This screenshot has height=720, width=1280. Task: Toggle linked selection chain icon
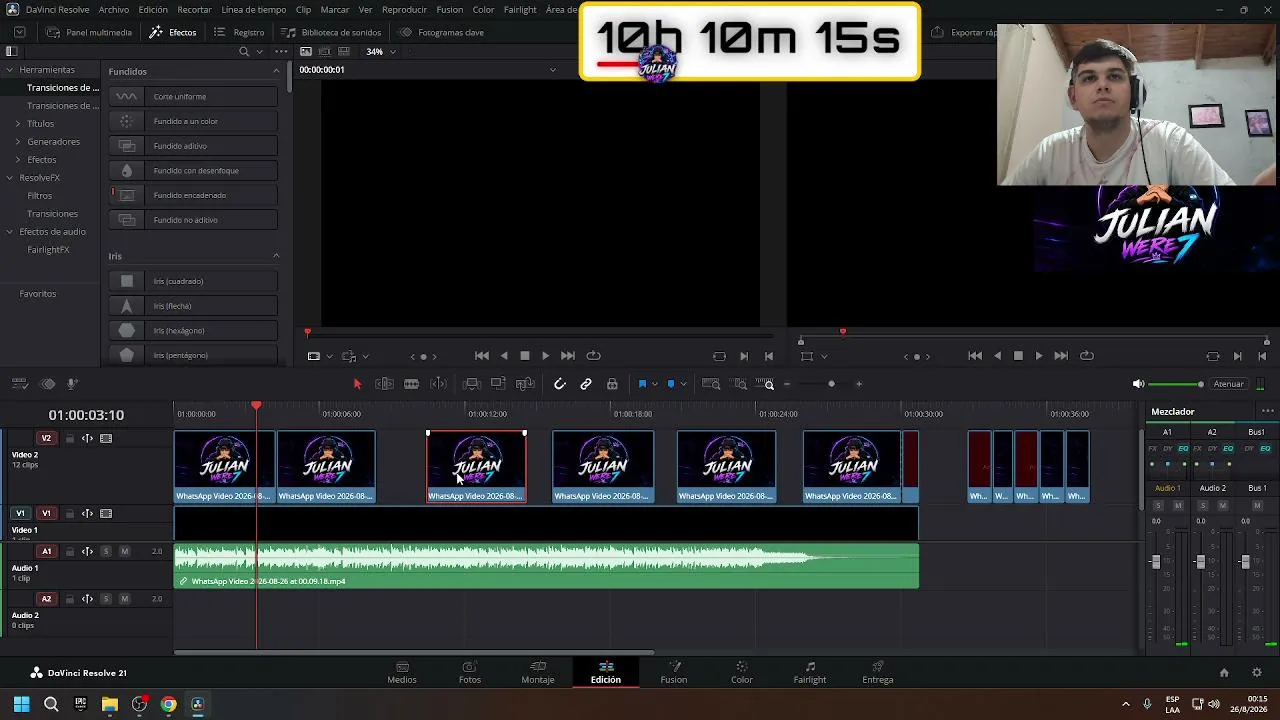[x=586, y=384]
